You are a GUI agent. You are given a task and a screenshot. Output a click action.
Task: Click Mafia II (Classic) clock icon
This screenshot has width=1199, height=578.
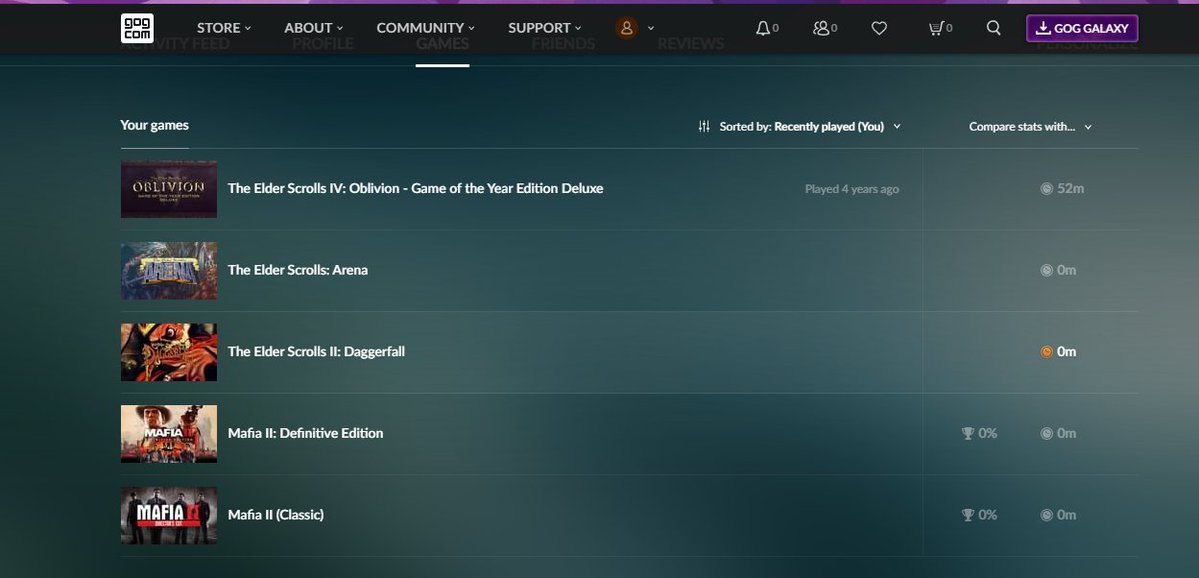click(1046, 515)
